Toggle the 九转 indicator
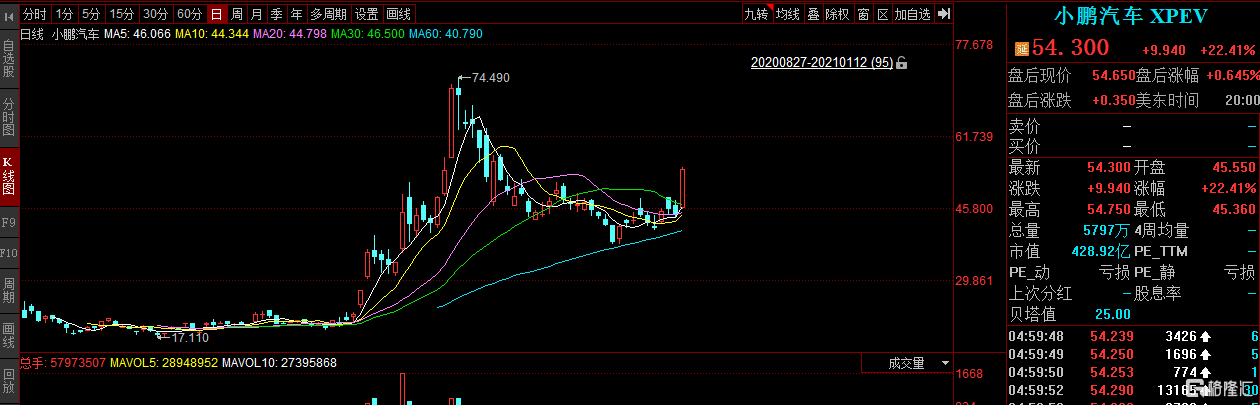 [x=756, y=14]
